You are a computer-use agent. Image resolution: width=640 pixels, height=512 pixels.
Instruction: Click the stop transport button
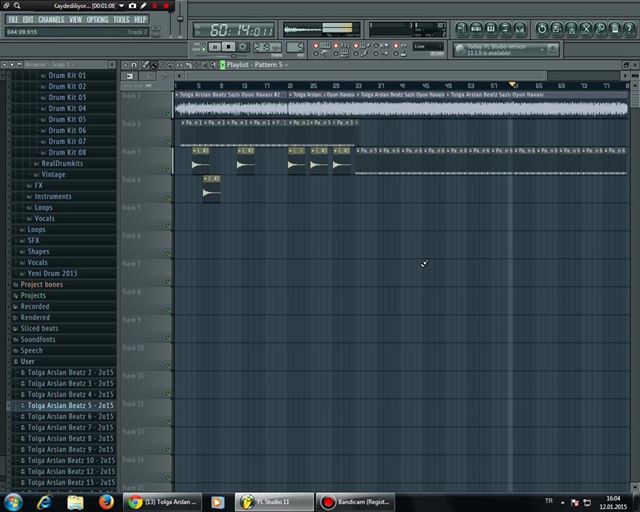[229, 47]
